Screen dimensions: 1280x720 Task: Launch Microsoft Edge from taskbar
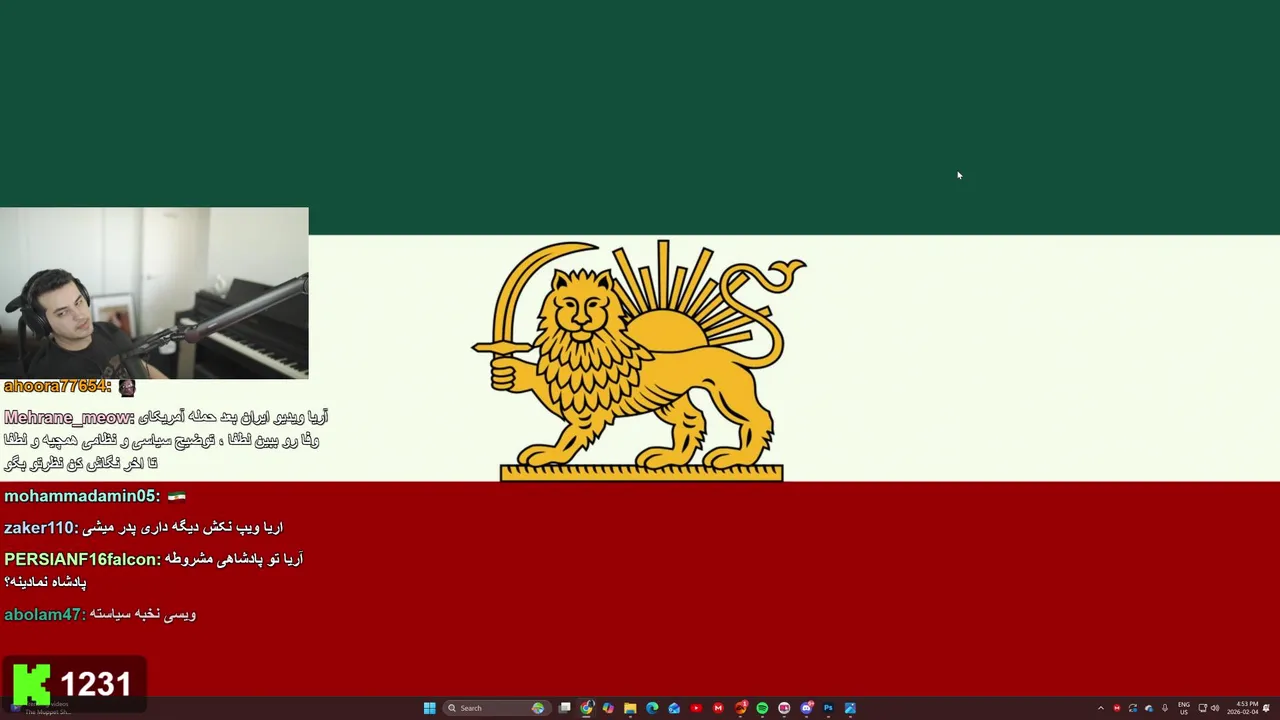[652, 708]
